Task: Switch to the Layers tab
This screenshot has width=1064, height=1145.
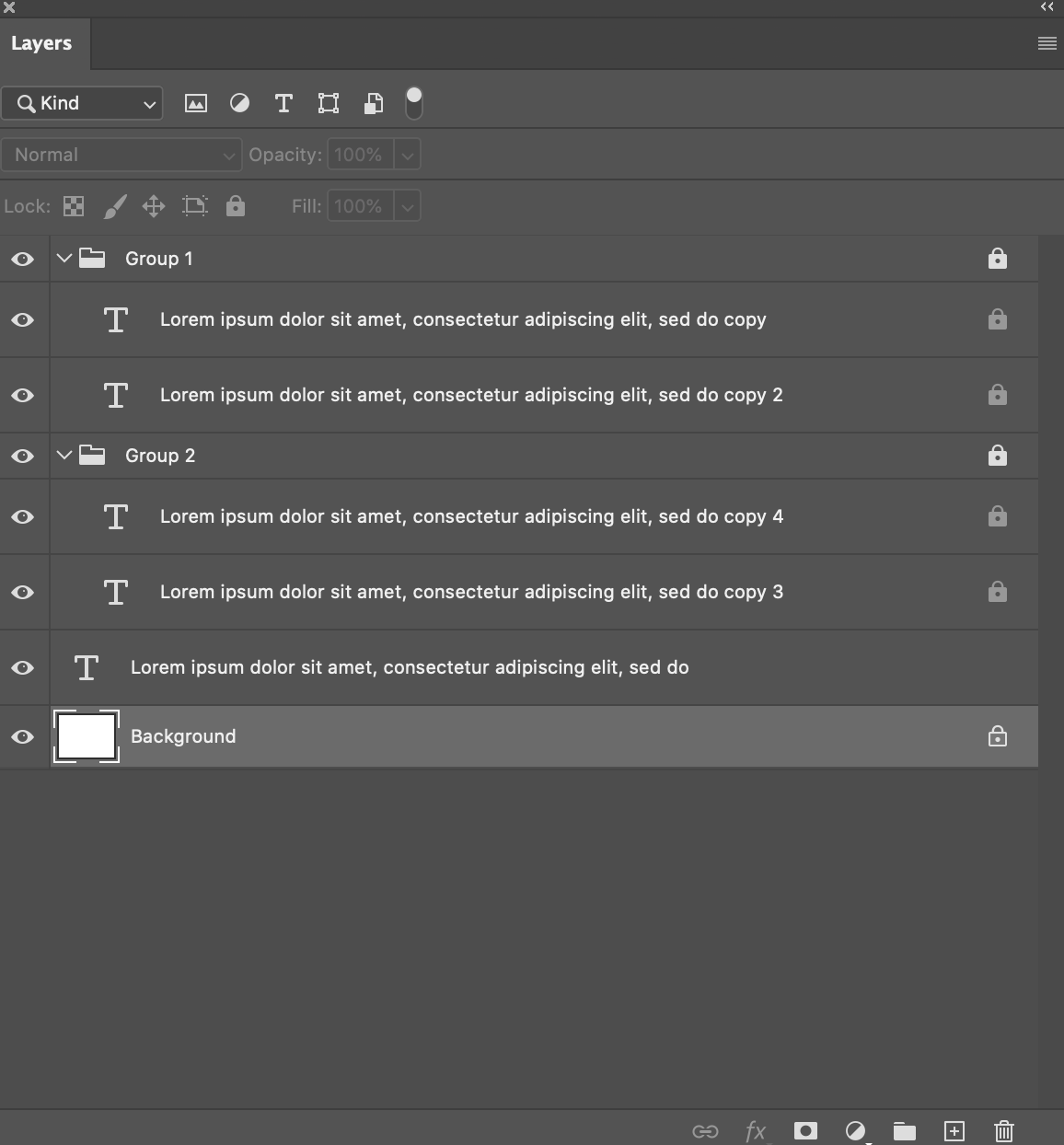Action: click(x=41, y=42)
